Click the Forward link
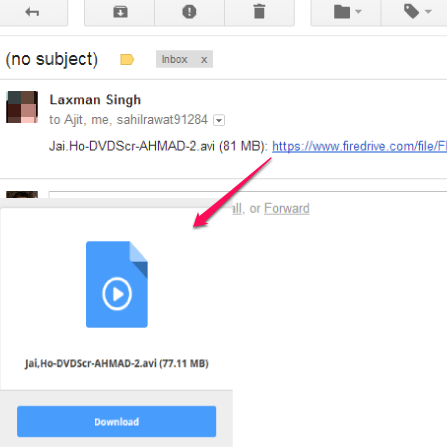Viewport: 447px width, 447px height. click(287, 209)
